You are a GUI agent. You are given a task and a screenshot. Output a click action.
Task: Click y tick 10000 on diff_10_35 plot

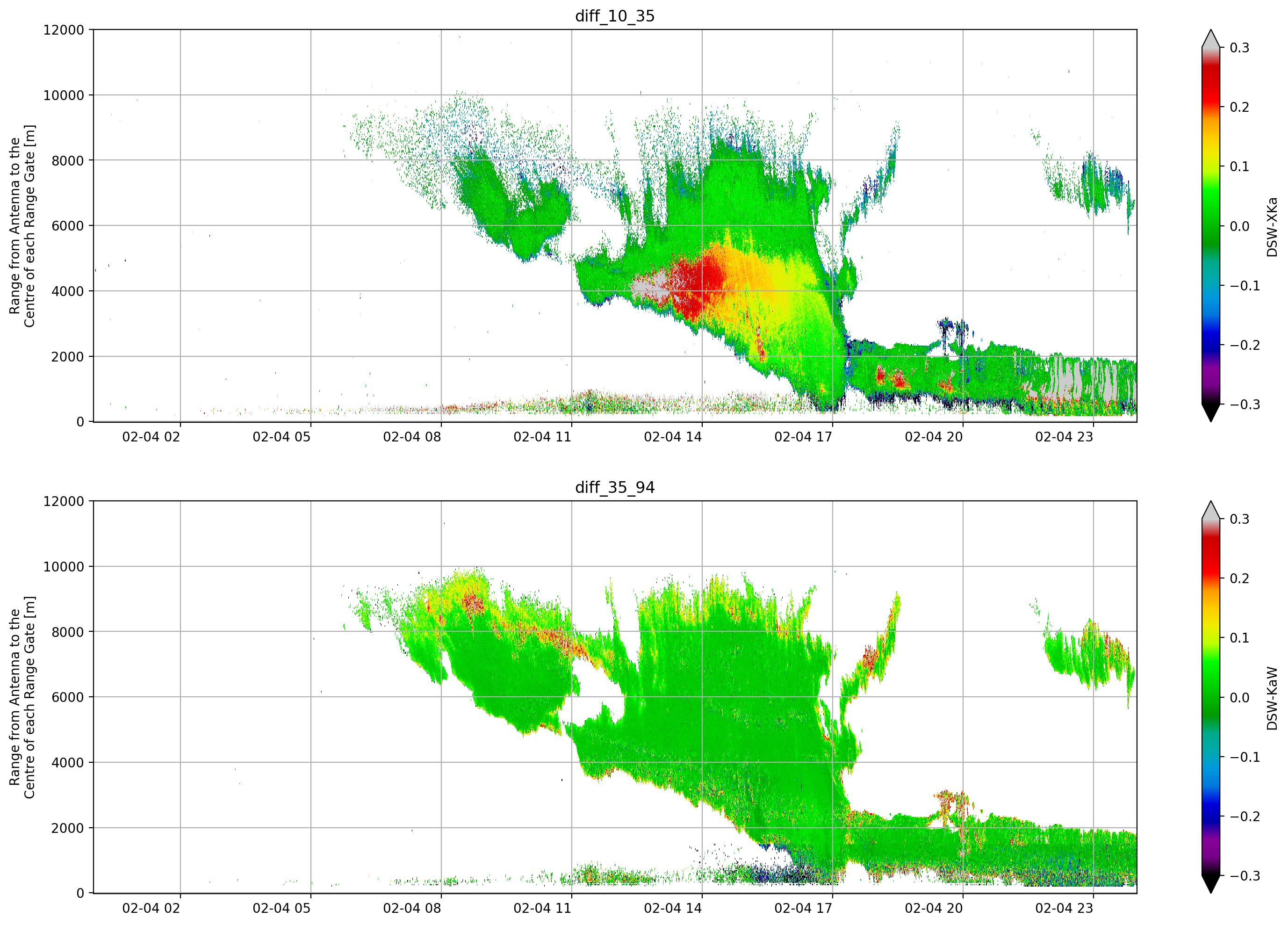[64, 95]
